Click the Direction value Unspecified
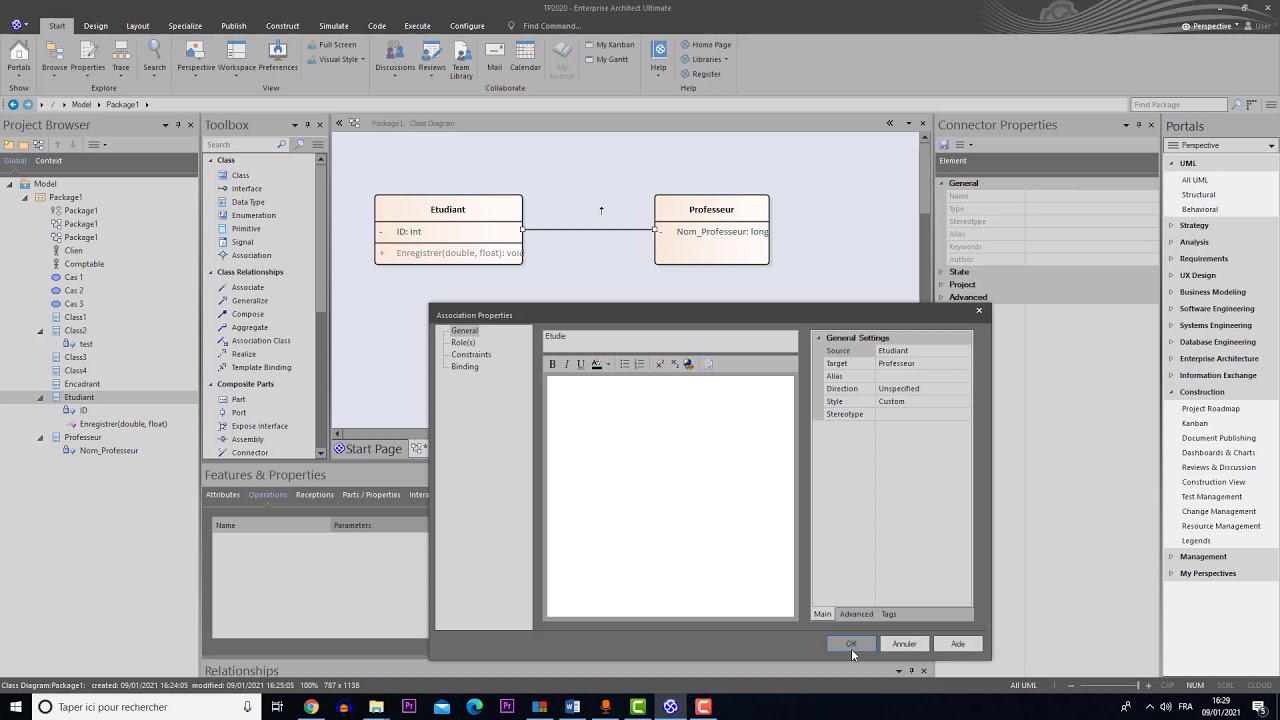Image resolution: width=1280 pixels, height=720 pixels. click(923, 389)
